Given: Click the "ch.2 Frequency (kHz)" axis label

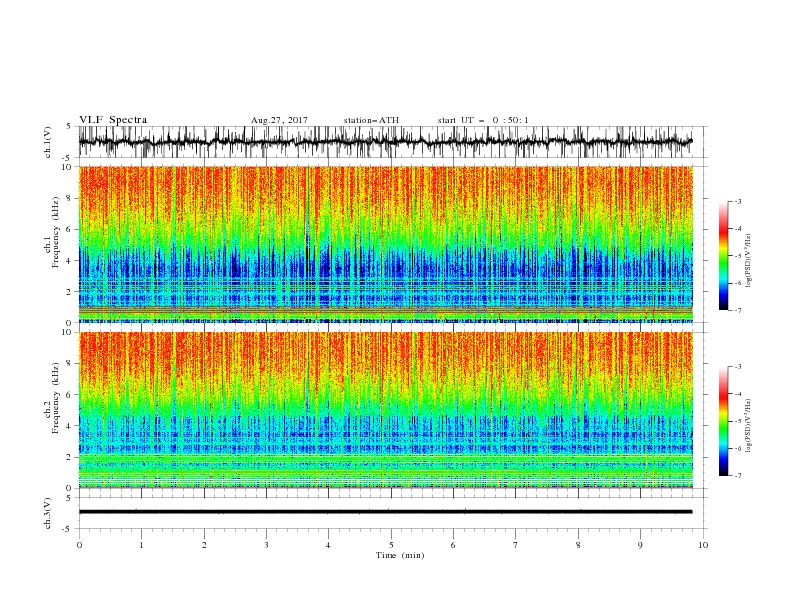Looking at the screenshot, I should (x=52, y=397).
